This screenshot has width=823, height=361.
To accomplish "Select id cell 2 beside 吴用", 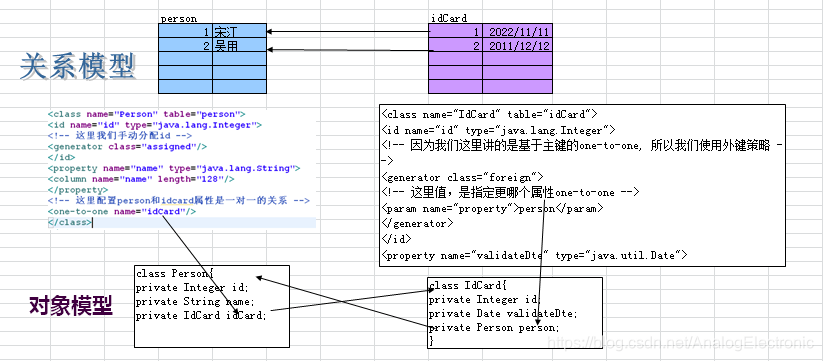I will 185,45.
